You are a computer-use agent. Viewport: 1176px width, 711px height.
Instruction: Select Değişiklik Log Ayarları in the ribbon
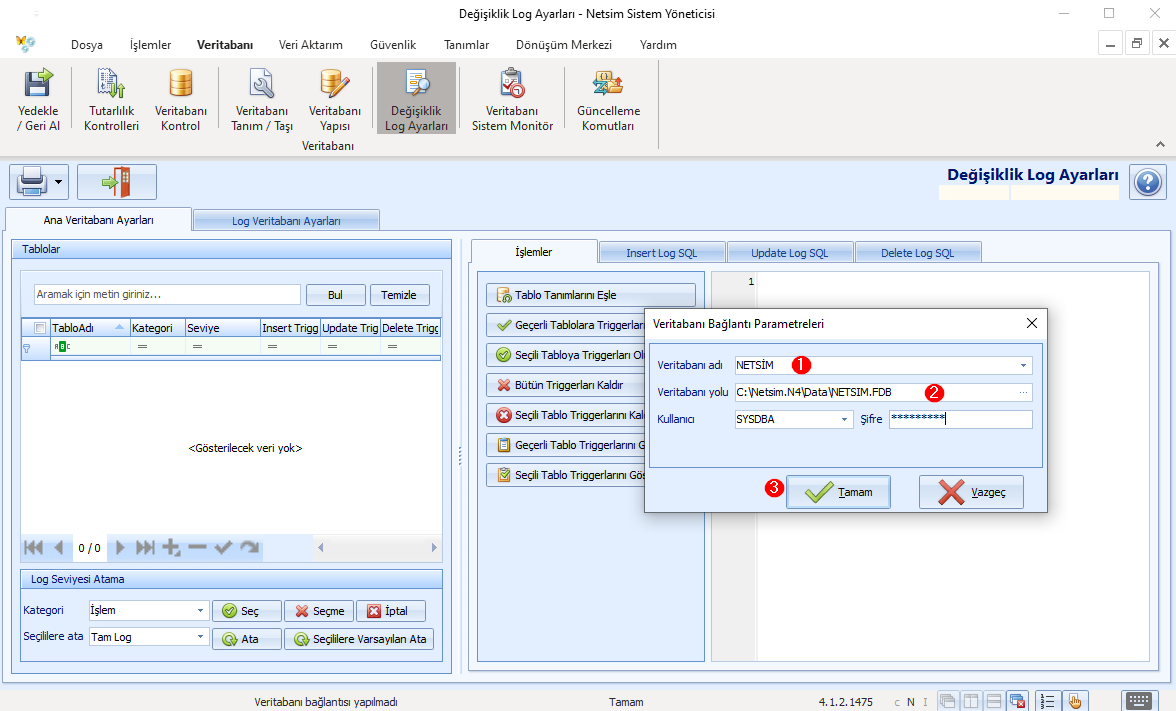416,98
